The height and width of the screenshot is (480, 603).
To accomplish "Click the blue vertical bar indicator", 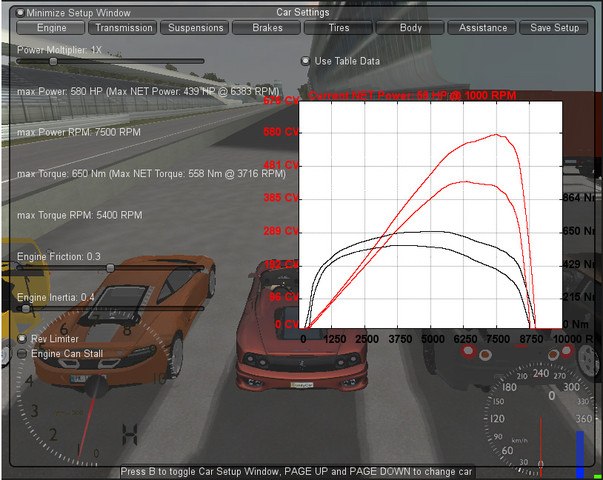I will point(580,454).
